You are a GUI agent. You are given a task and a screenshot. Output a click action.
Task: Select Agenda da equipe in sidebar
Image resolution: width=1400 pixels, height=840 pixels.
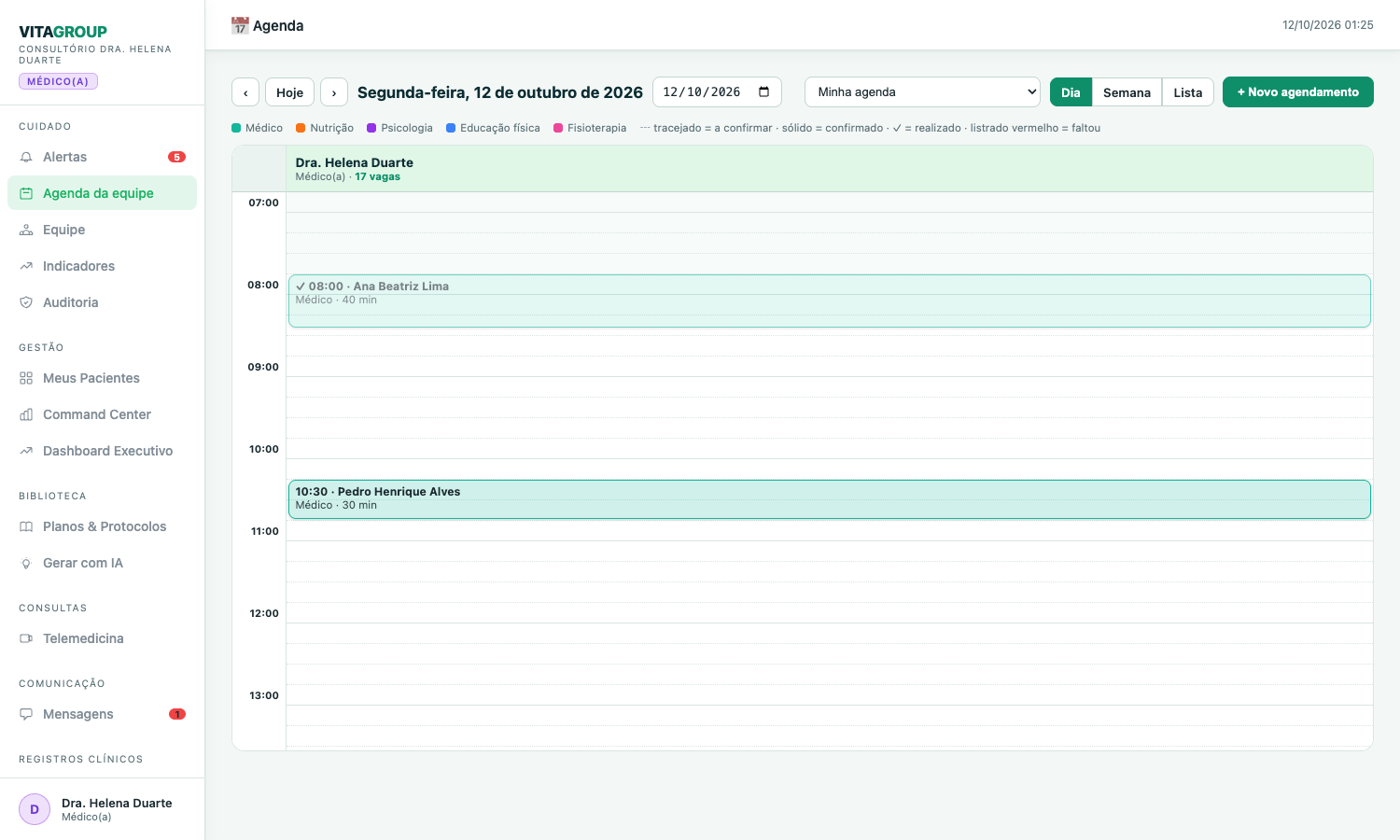pos(103,193)
